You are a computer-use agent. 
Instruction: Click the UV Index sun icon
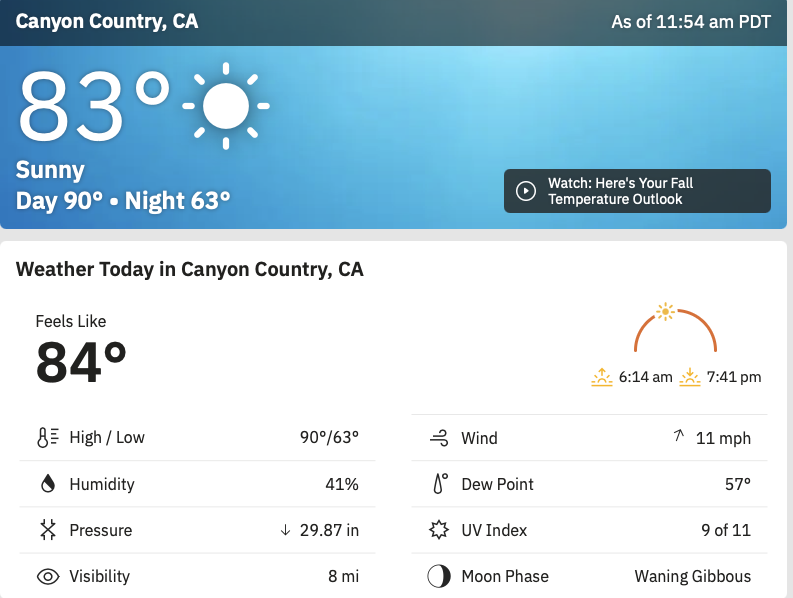point(439,530)
